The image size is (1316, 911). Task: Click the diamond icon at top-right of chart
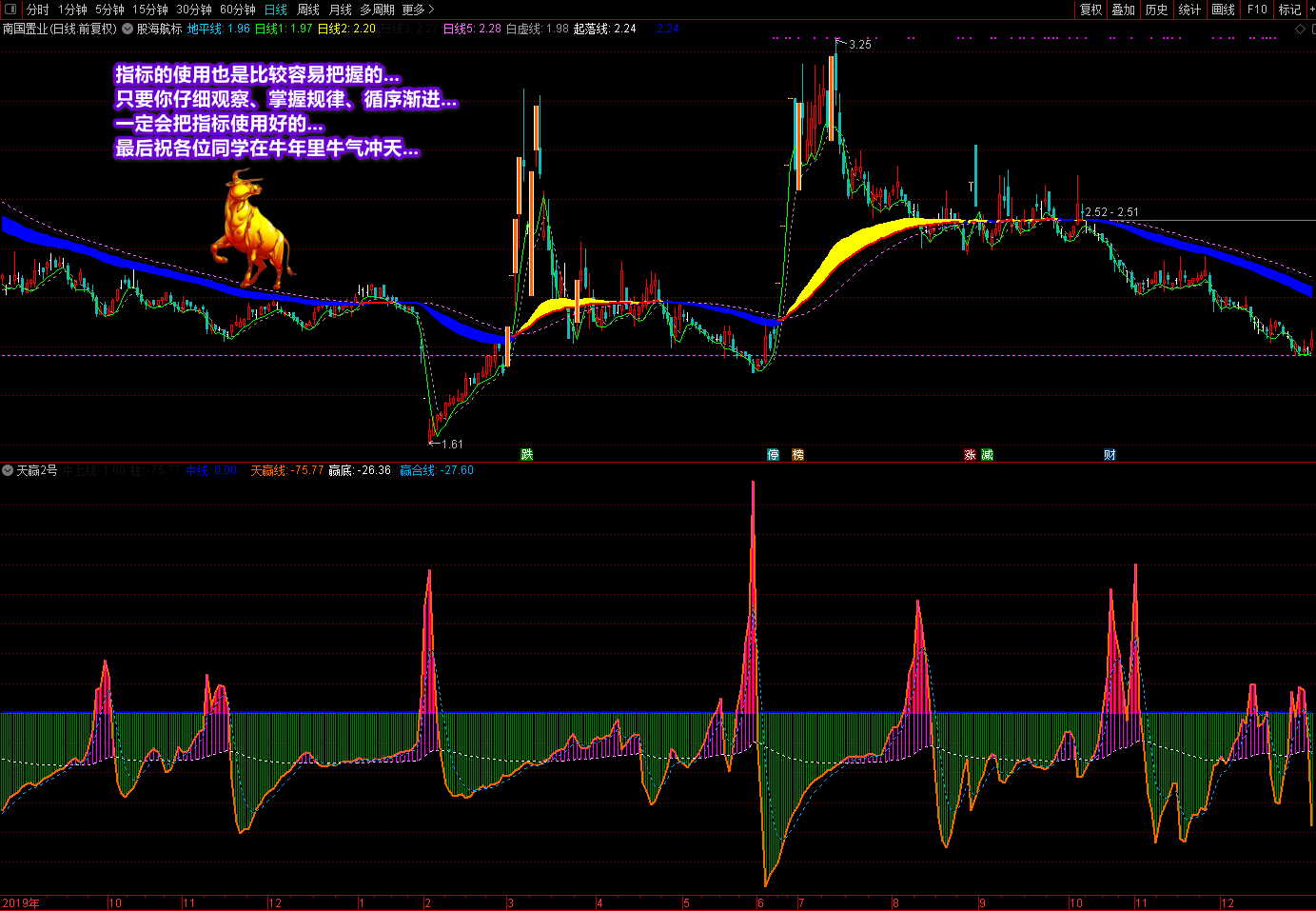1300,30
